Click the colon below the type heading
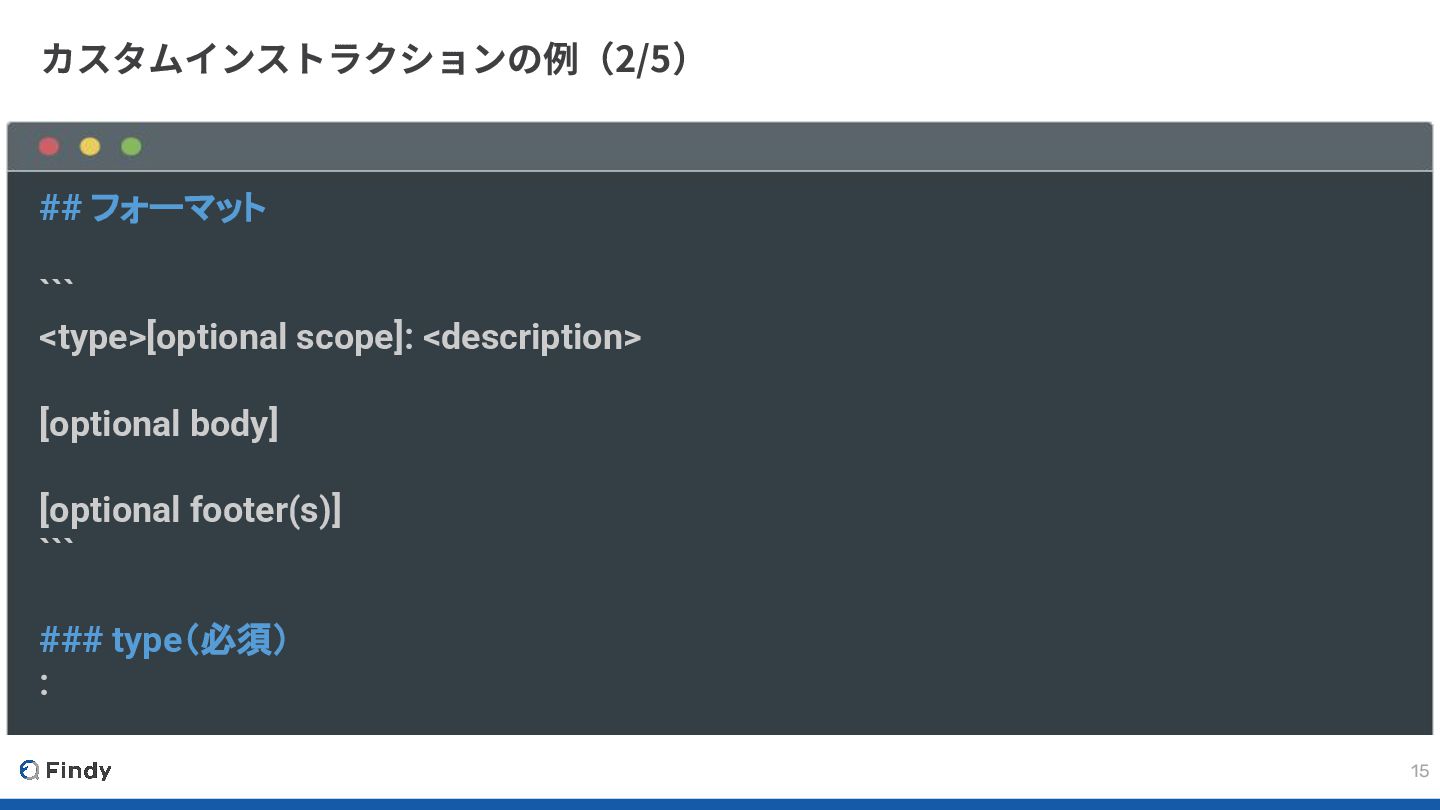This screenshot has width=1440, height=810. click(x=44, y=684)
